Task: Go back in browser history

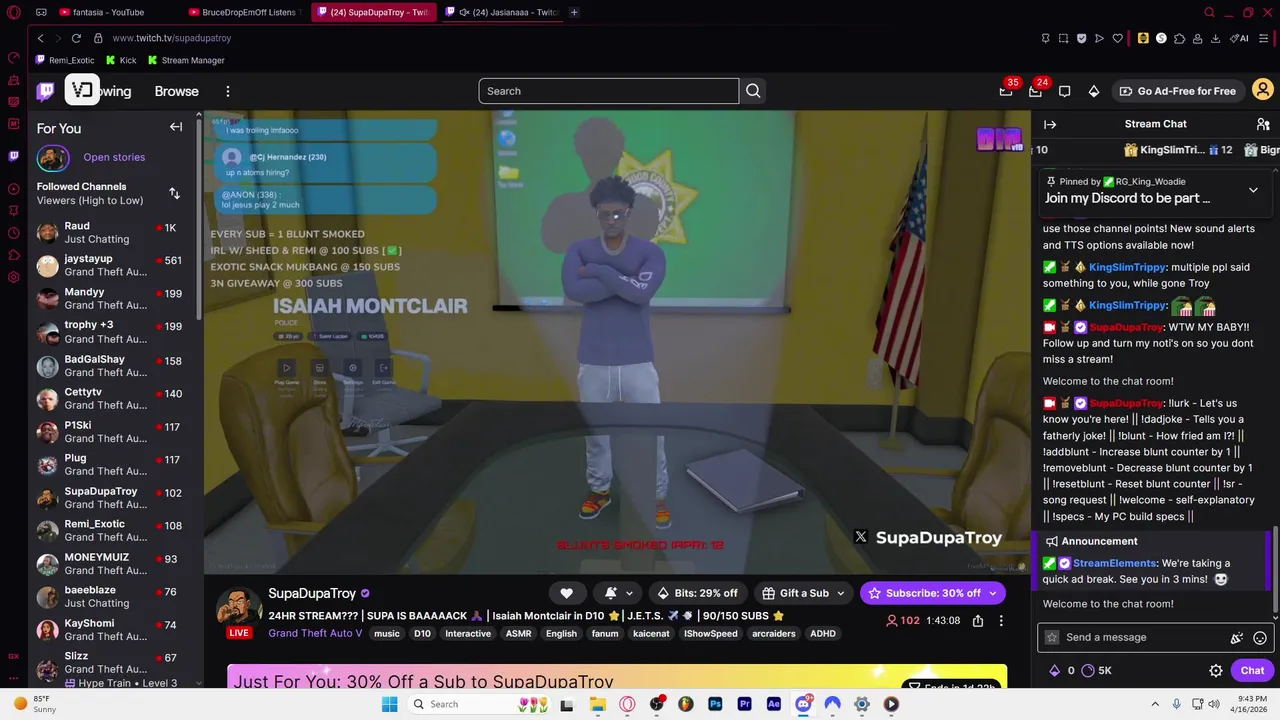Action: tap(40, 38)
